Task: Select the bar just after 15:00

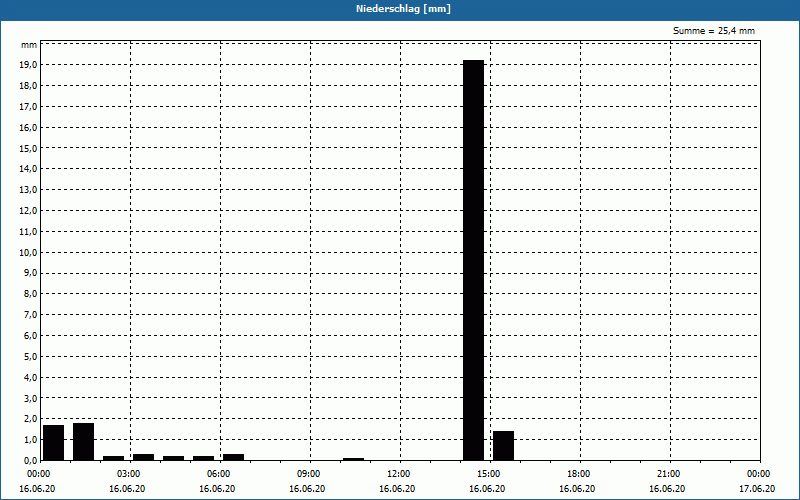Action: tap(504, 446)
